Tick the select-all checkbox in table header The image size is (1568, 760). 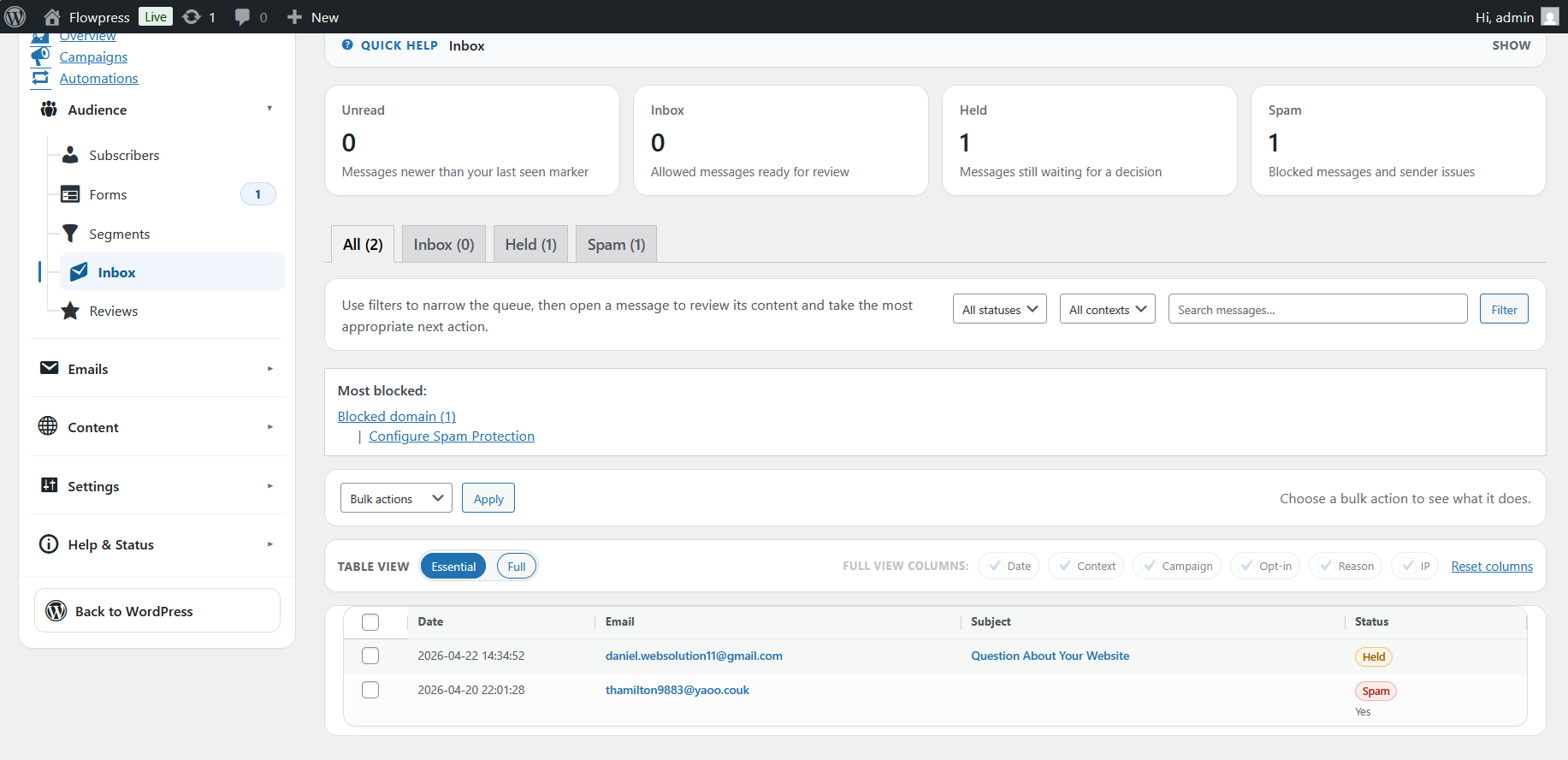pos(370,622)
